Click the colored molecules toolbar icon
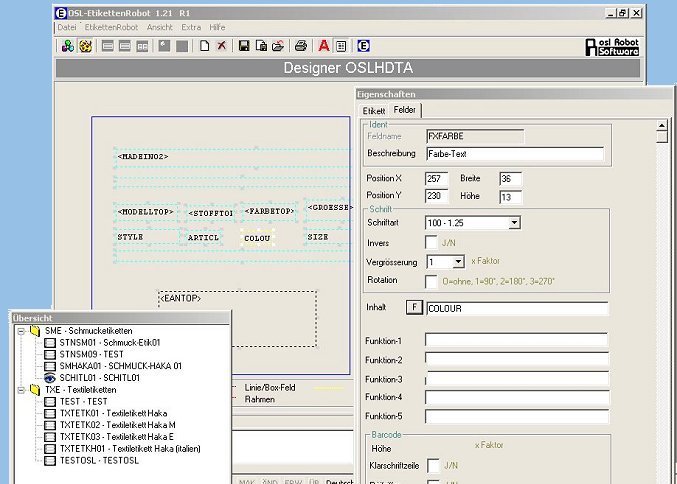677x484 pixels. click(68, 46)
